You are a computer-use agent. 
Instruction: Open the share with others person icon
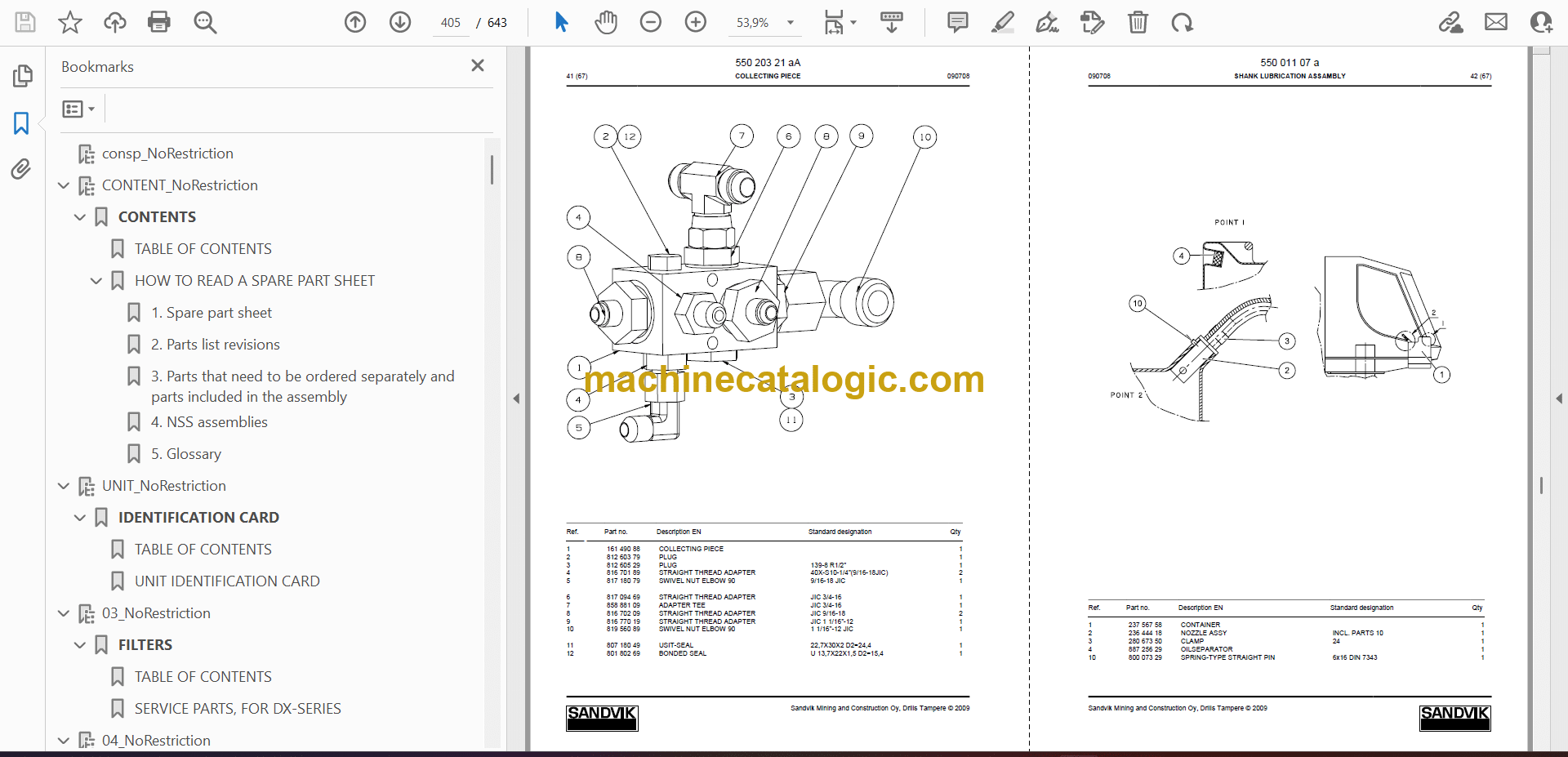click(1541, 22)
